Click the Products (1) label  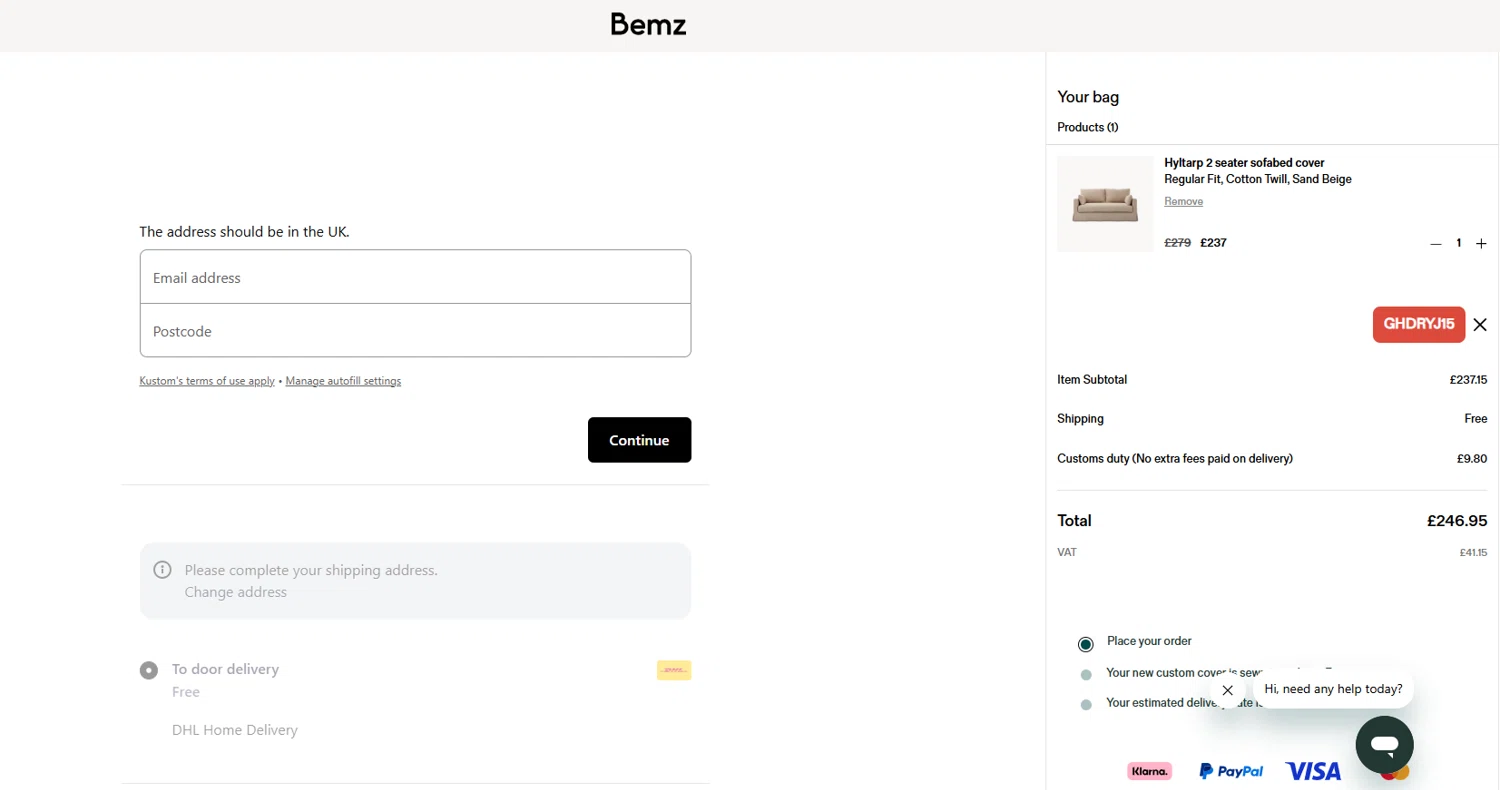pos(1087,127)
